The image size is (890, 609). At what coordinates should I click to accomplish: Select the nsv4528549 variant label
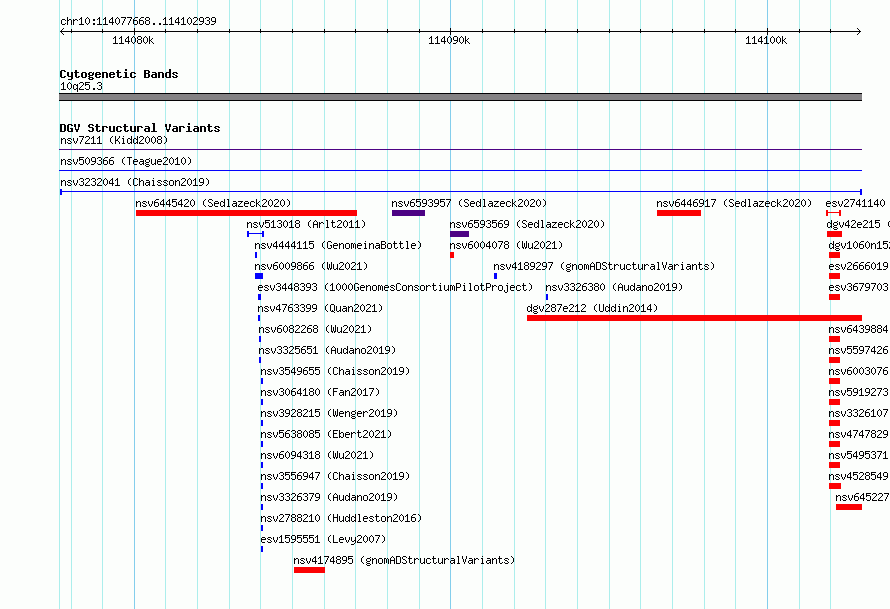[859, 476]
